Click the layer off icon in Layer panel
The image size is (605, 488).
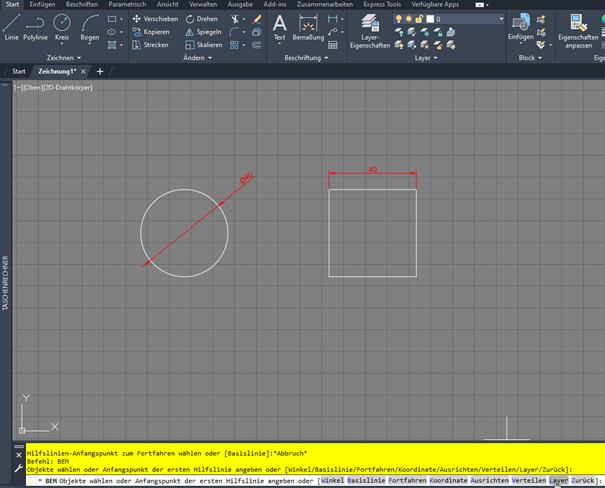click(x=399, y=32)
